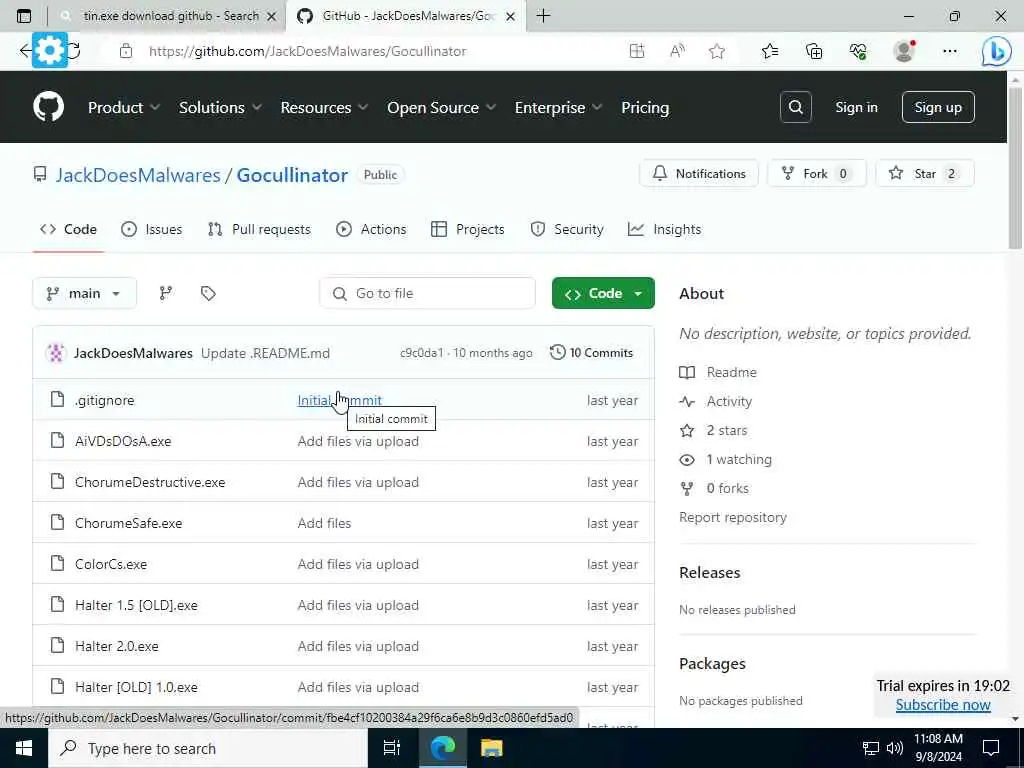Expand the Product menu
The height and width of the screenshot is (768, 1024).
[123, 107]
